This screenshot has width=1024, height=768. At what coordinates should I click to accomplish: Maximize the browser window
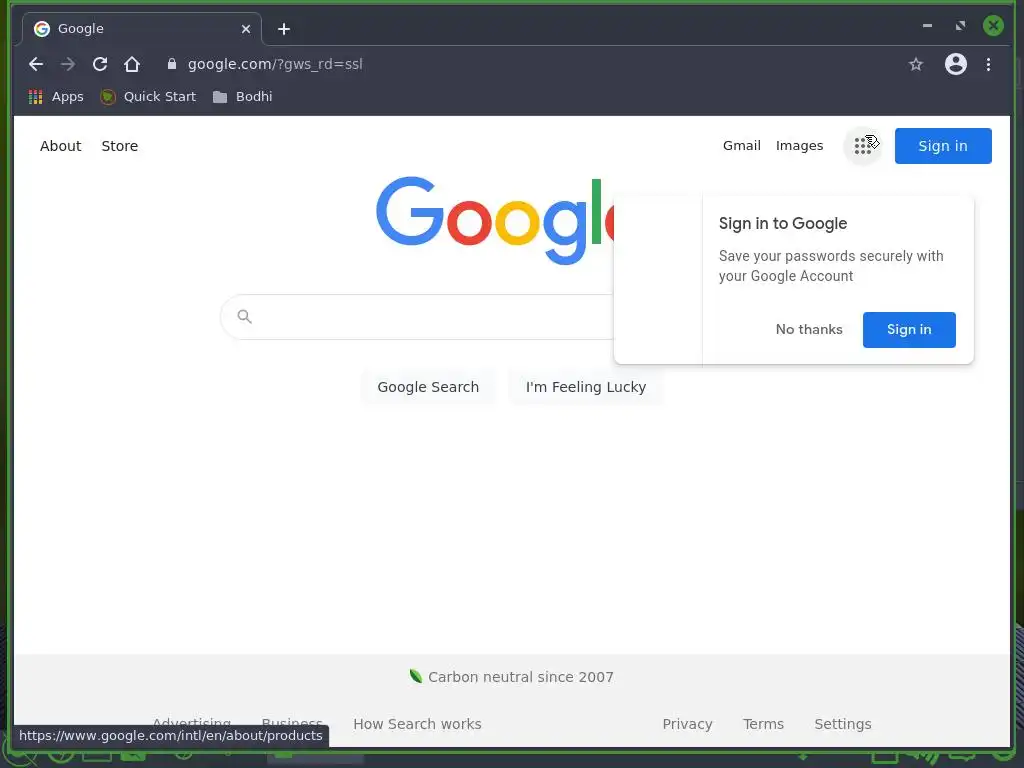pos(960,26)
